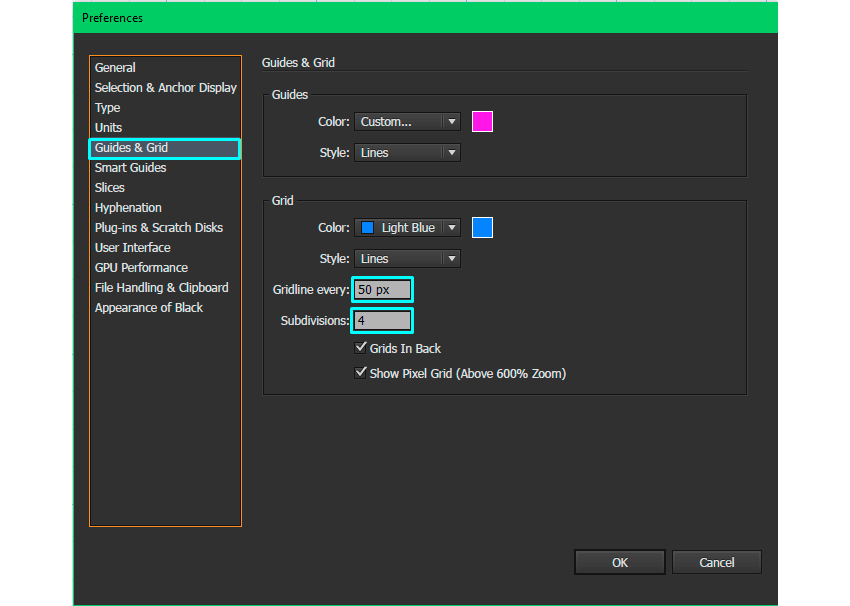Viewport: 850px width, 606px height.
Task: Expand the Grid Style dropdown
Action: coord(407,259)
